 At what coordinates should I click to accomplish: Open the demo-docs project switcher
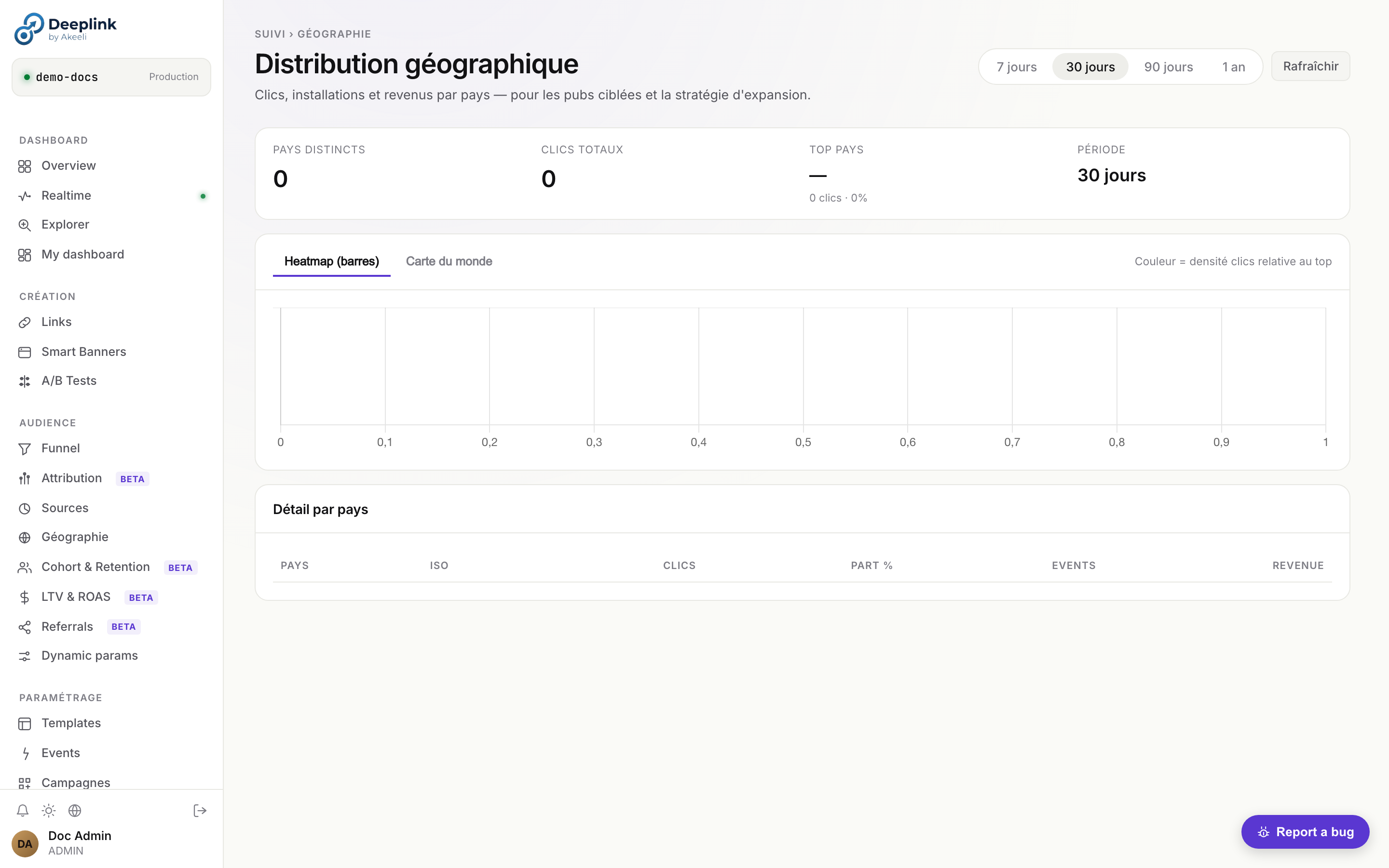pyautogui.click(x=111, y=77)
